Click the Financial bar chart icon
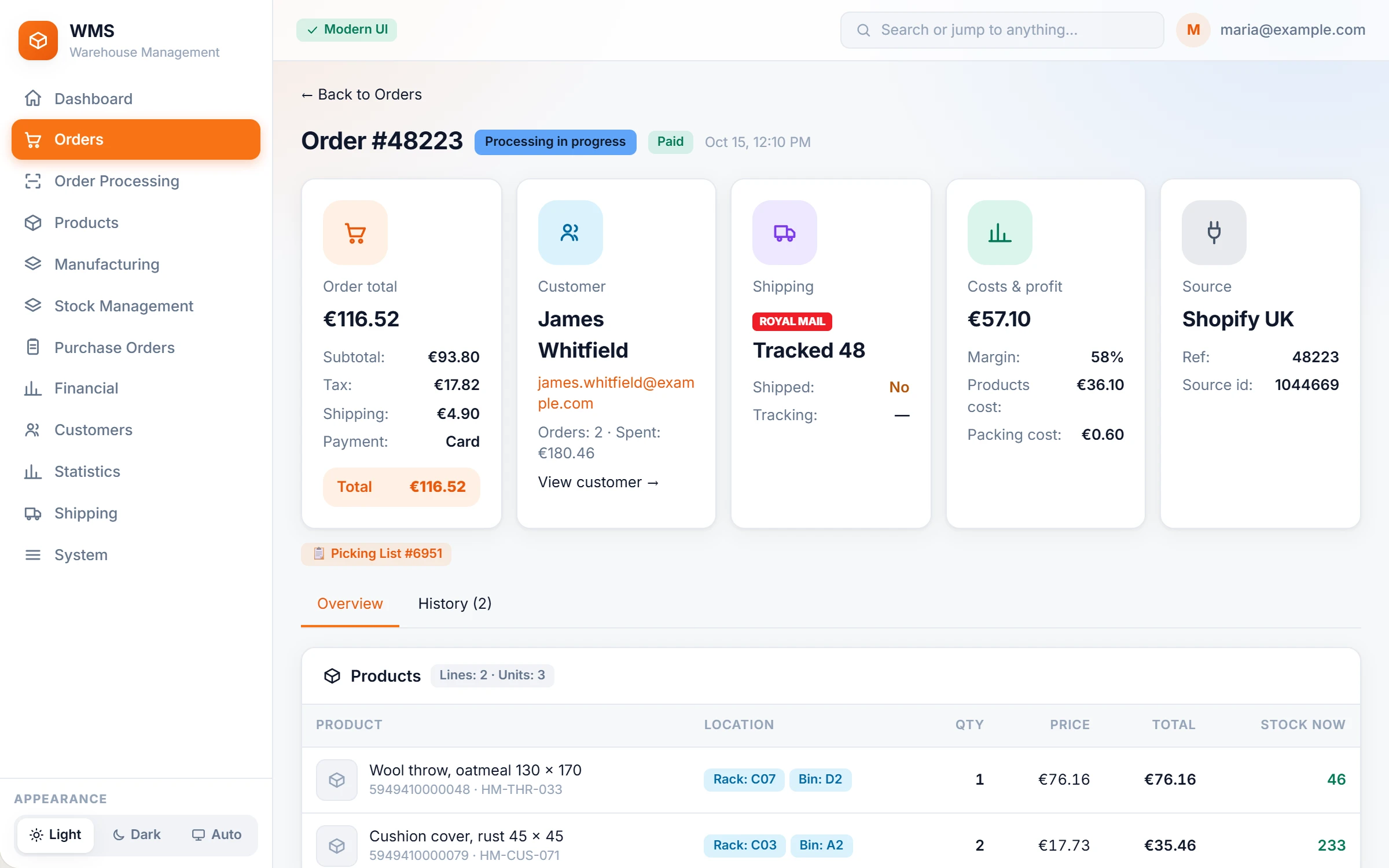Viewport: 1389px width, 868px height. coord(33,388)
